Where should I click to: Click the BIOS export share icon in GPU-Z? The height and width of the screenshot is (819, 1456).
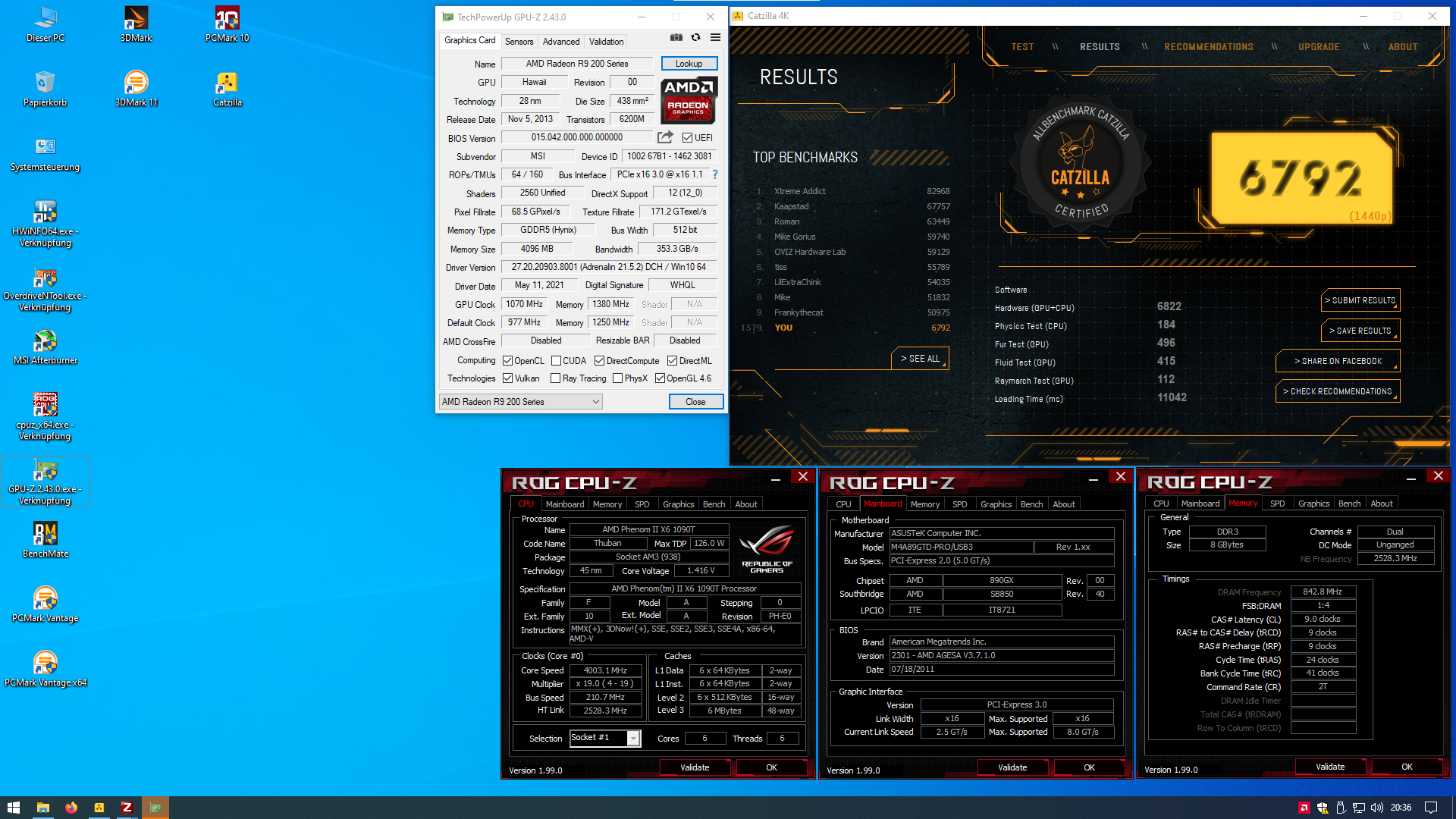(665, 137)
